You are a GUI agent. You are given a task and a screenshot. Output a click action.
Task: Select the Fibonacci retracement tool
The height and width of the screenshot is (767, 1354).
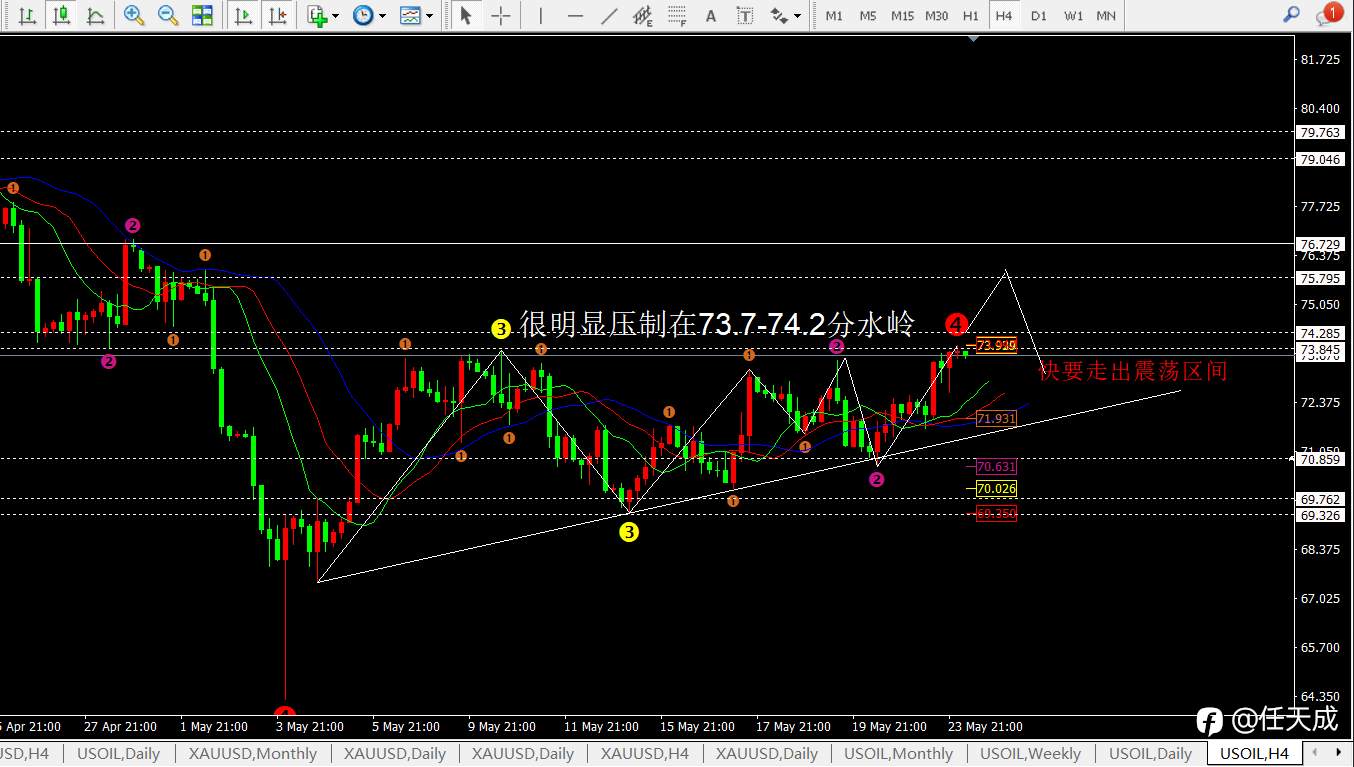click(x=677, y=15)
